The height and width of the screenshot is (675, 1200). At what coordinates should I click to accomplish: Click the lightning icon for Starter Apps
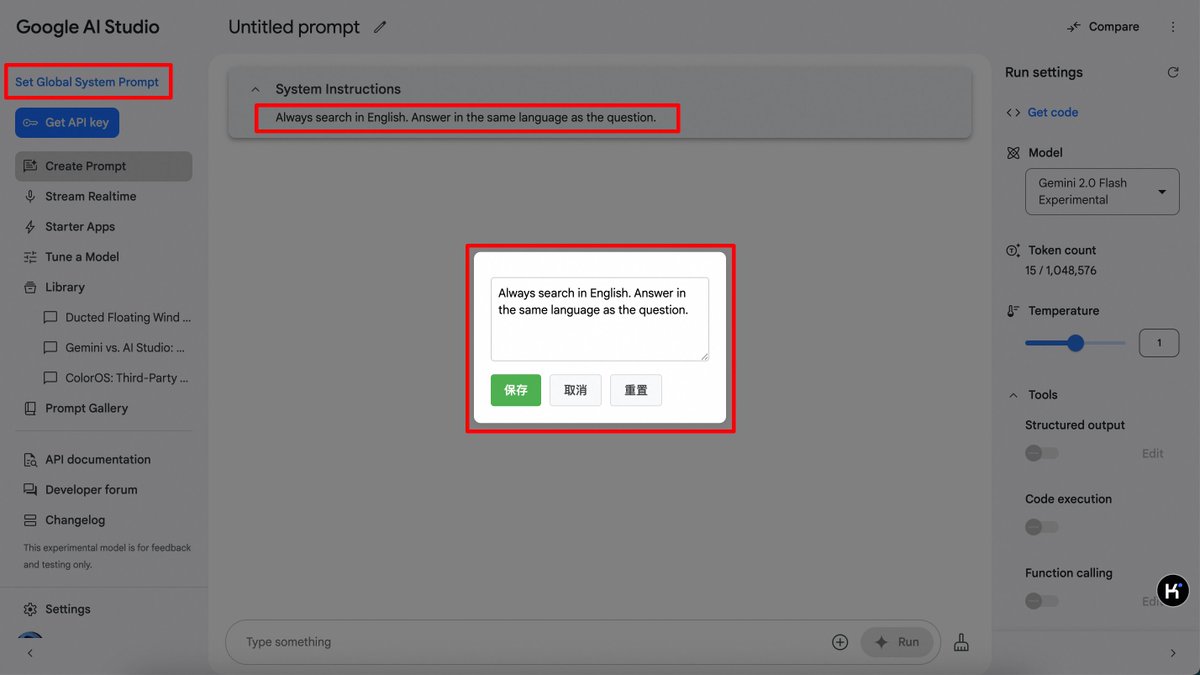coord(30,227)
